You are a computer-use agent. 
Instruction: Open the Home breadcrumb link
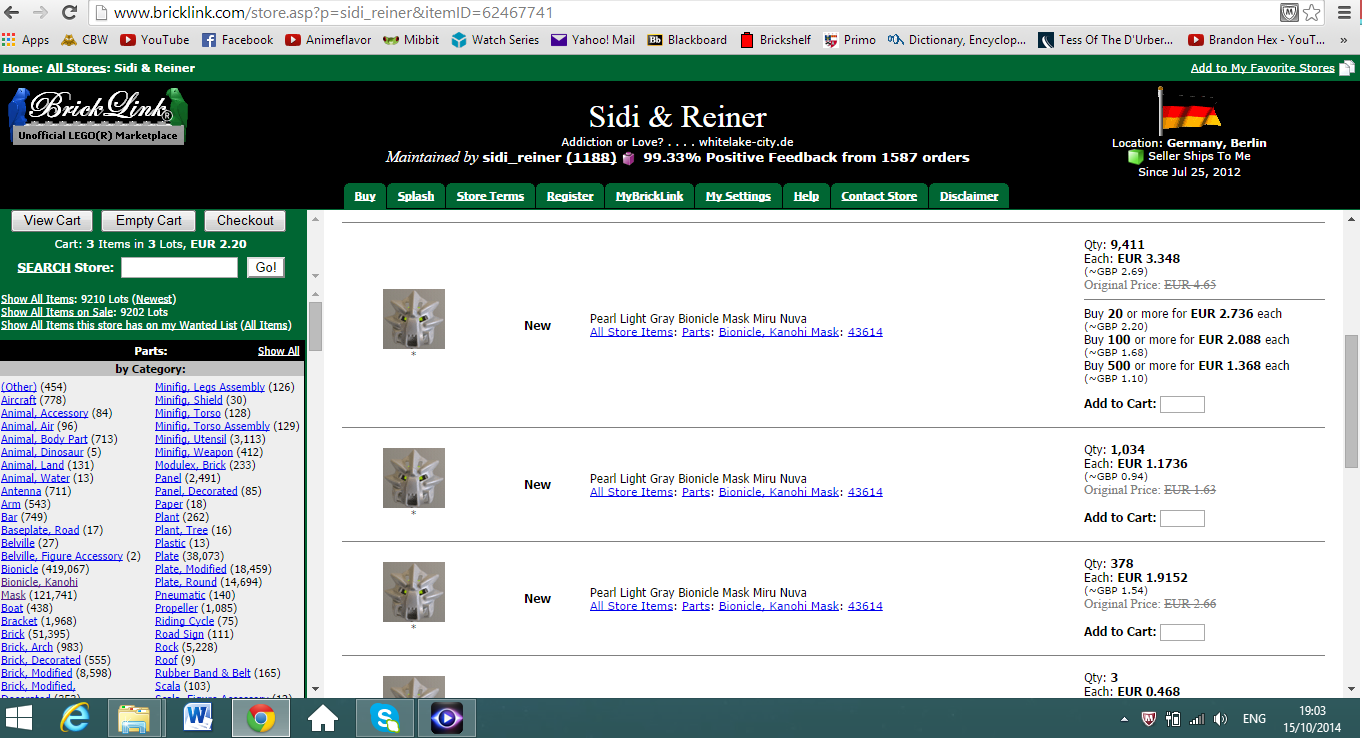(21, 68)
